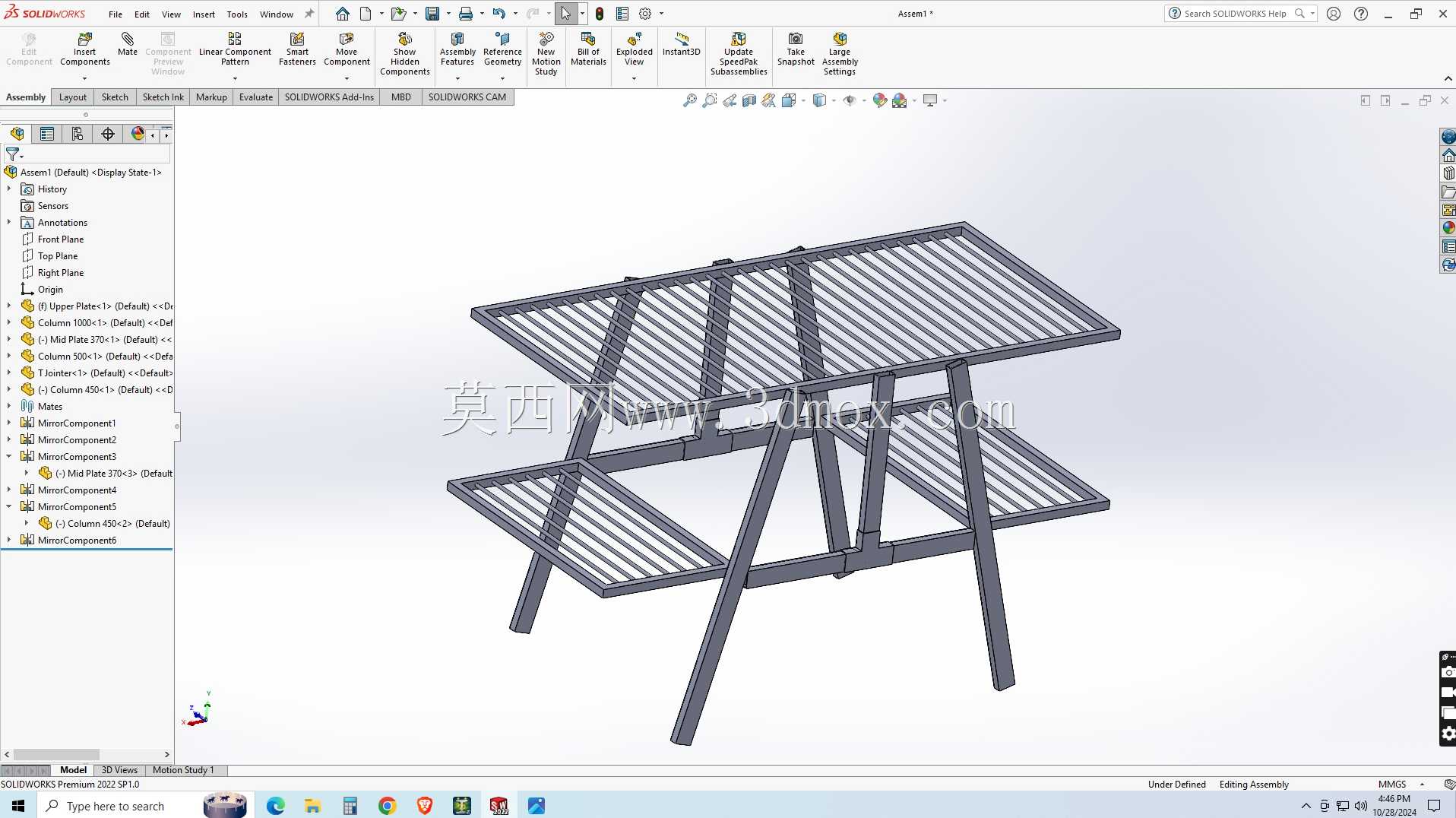
Task: Click the Save icon
Action: tap(432, 14)
